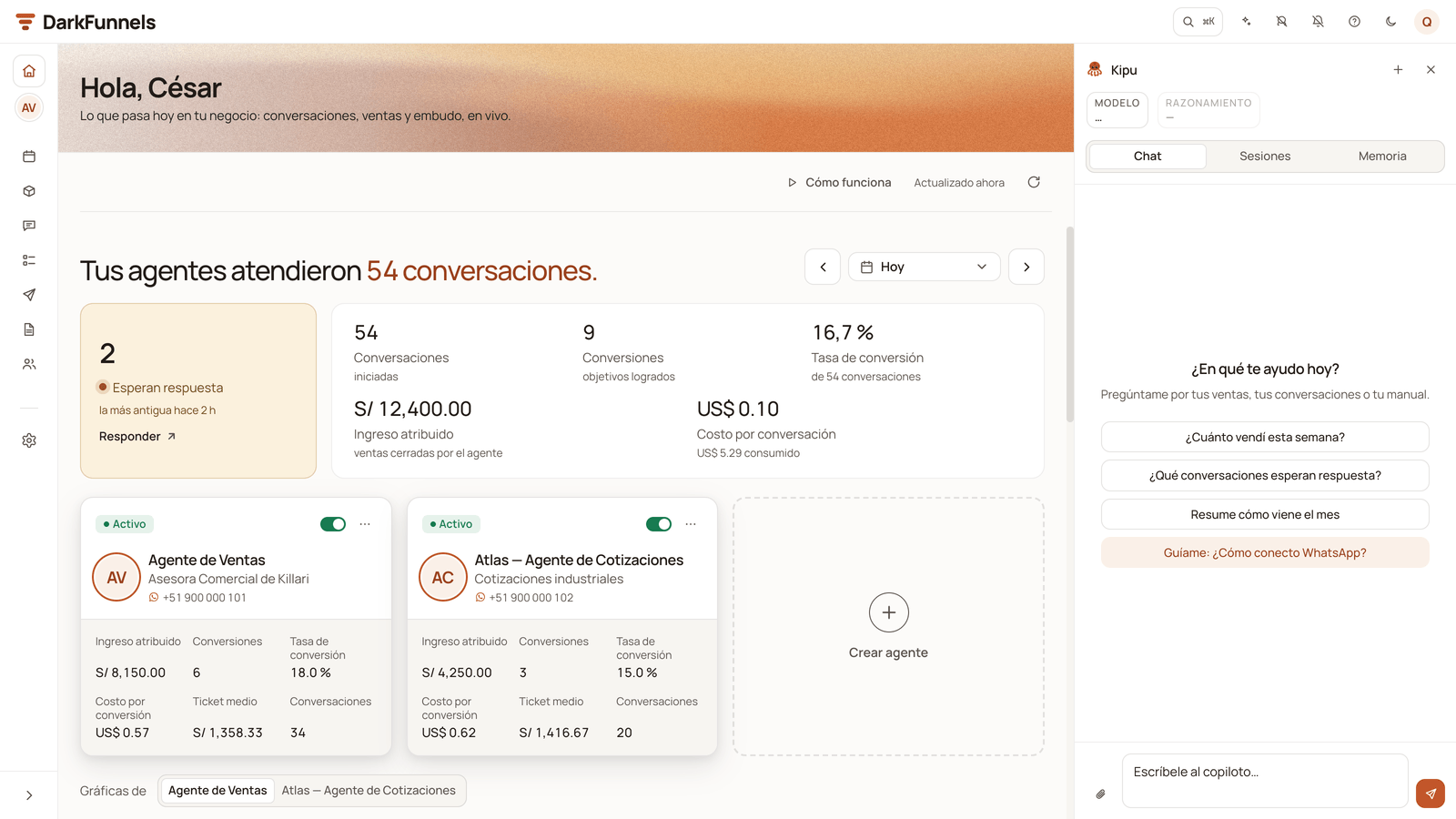Select Agente de Ventas graph tab

tap(217, 791)
